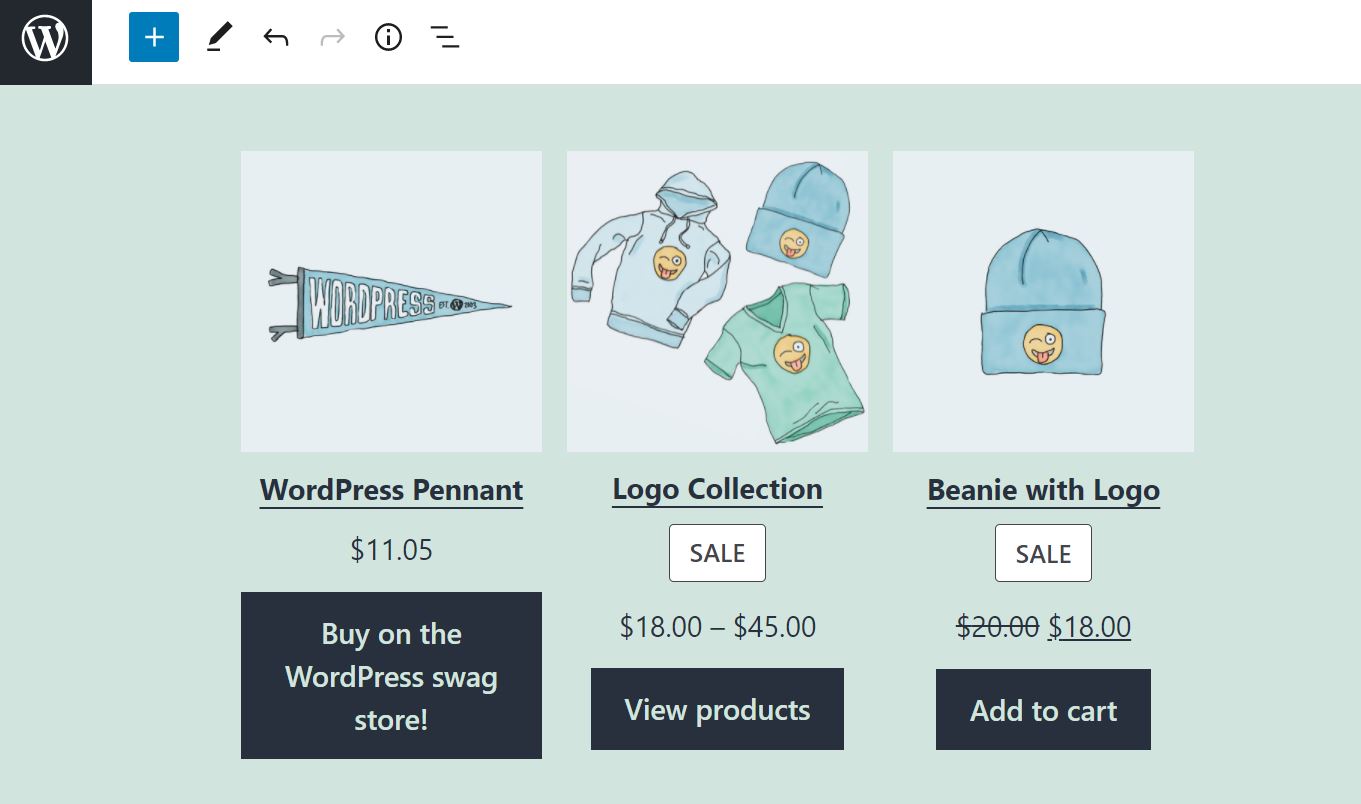Click the WordPress Pennant product image
The width and height of the screenshot is (1361, 804).
[x=391, y=300]
